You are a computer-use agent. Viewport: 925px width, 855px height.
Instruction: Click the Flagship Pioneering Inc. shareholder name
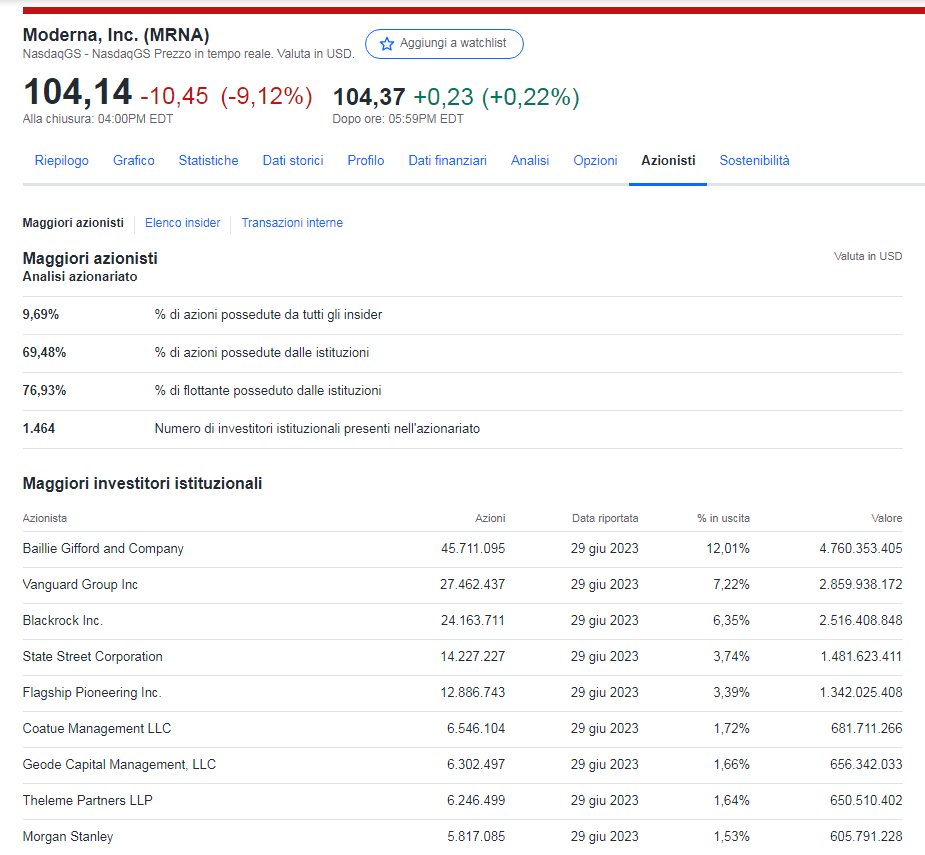(92, 692)
